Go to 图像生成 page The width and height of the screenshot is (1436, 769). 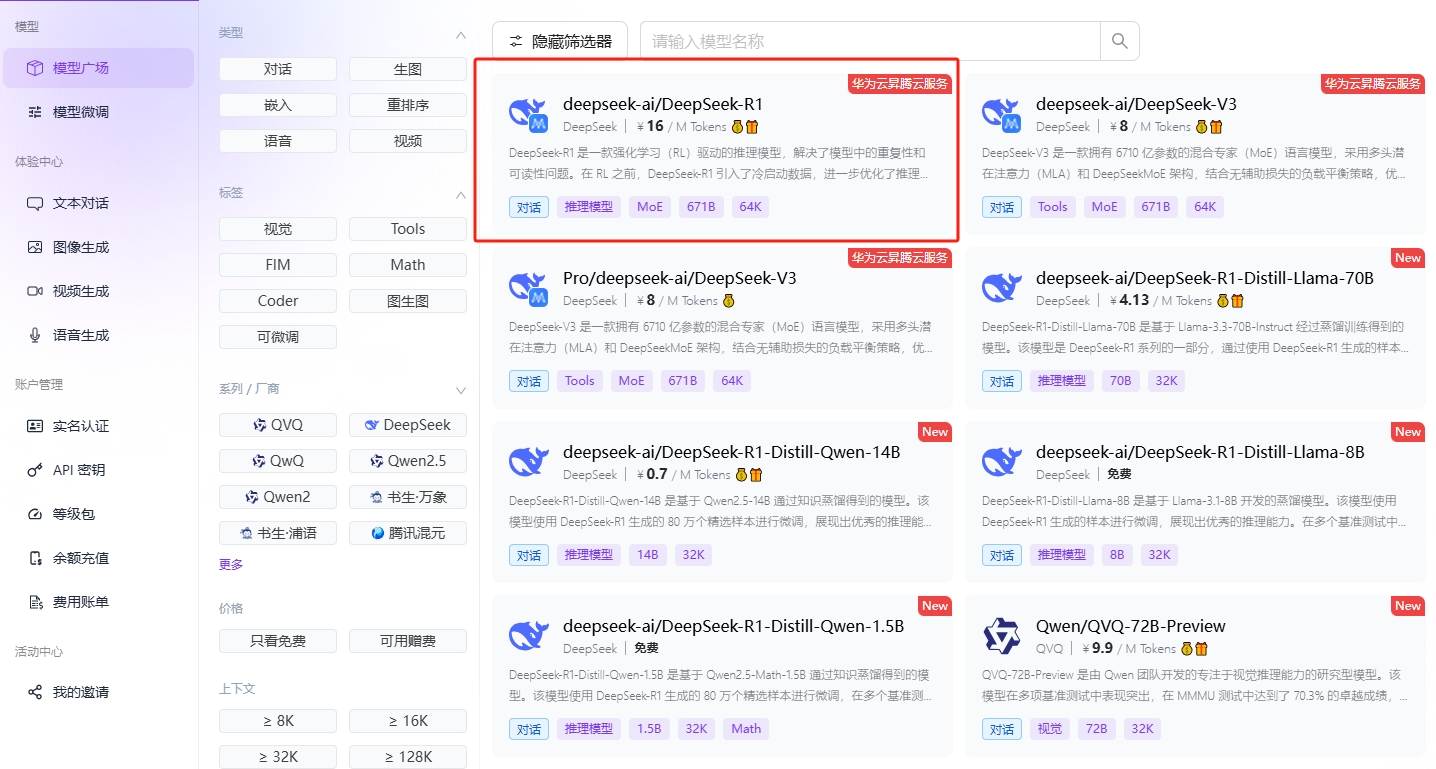pyautogui.click(x=98, y=247)
